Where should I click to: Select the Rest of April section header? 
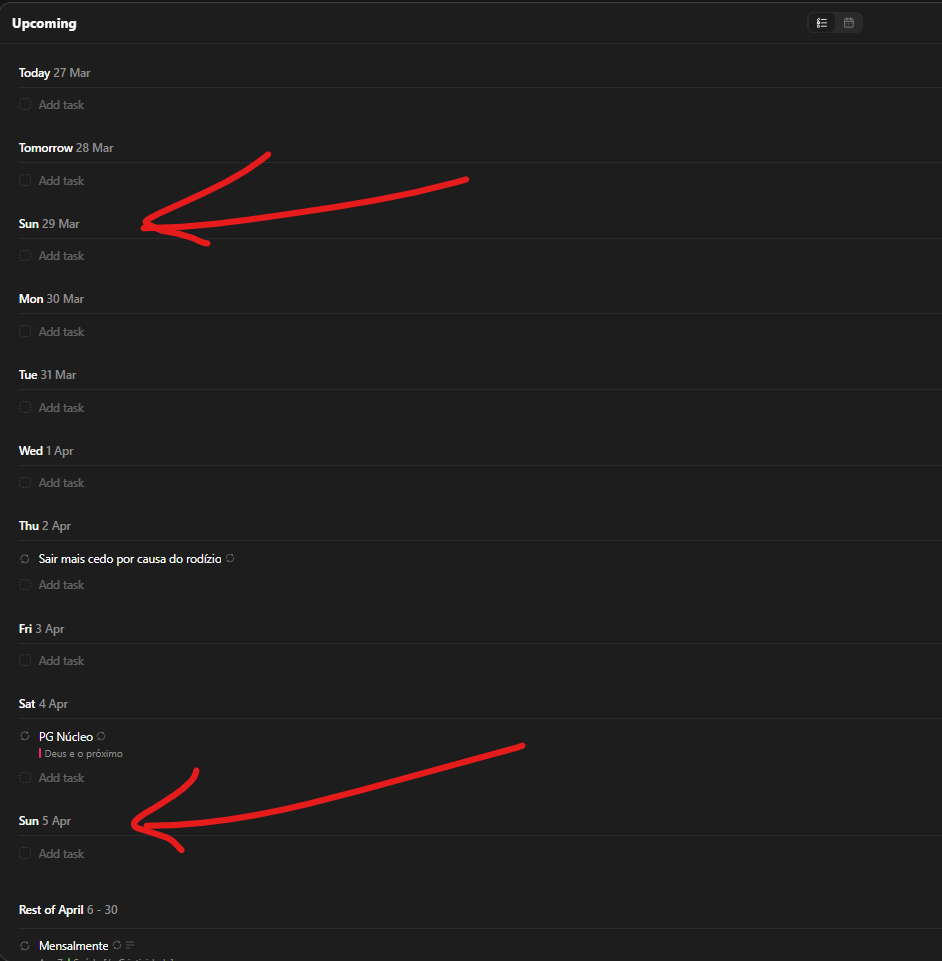[x=68, y=910]
